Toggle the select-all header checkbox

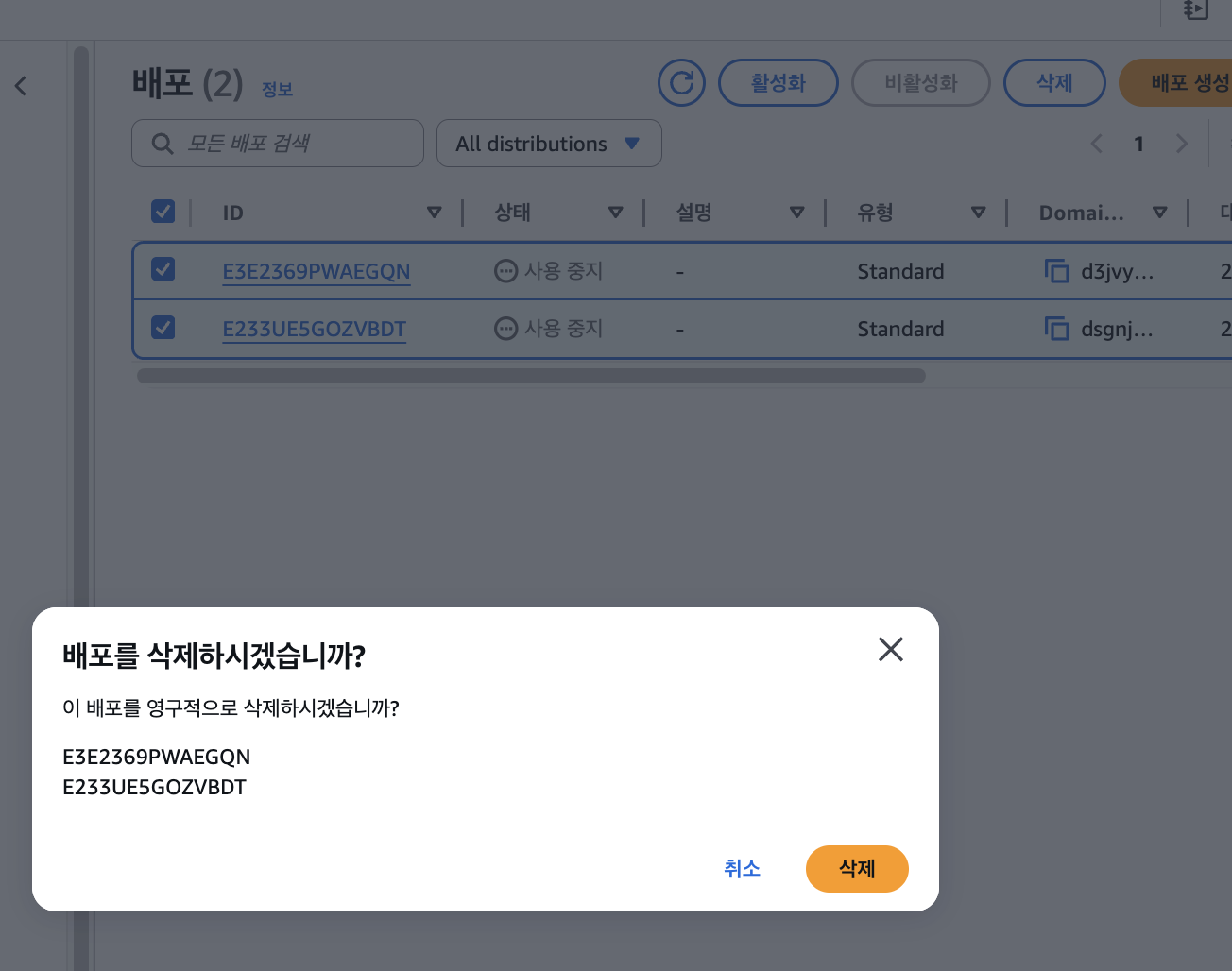163,211
